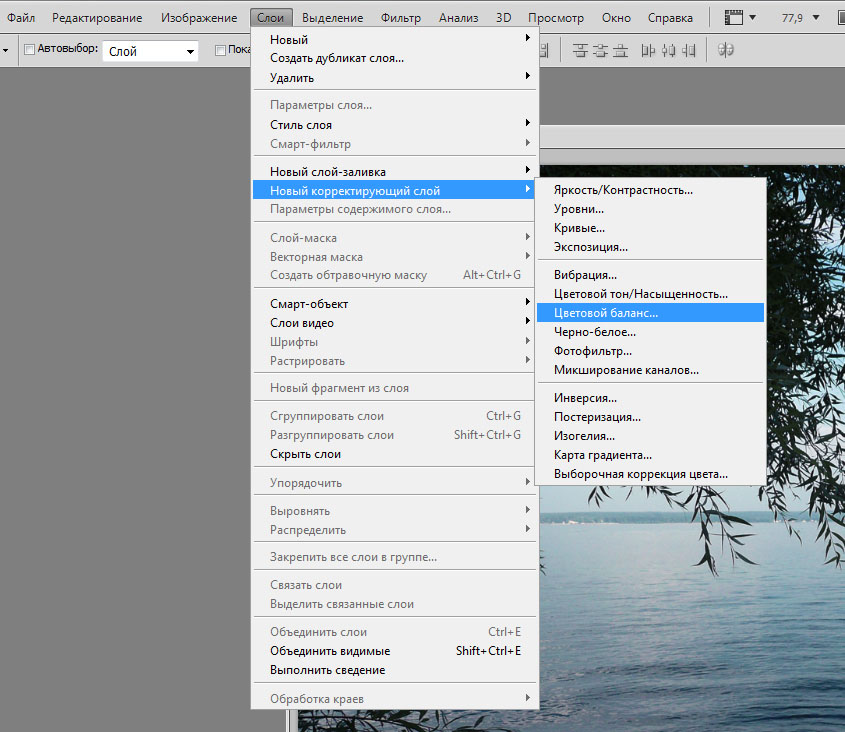Open the Просмотр menu
845x732 pixels.
(x=556, y=18)
